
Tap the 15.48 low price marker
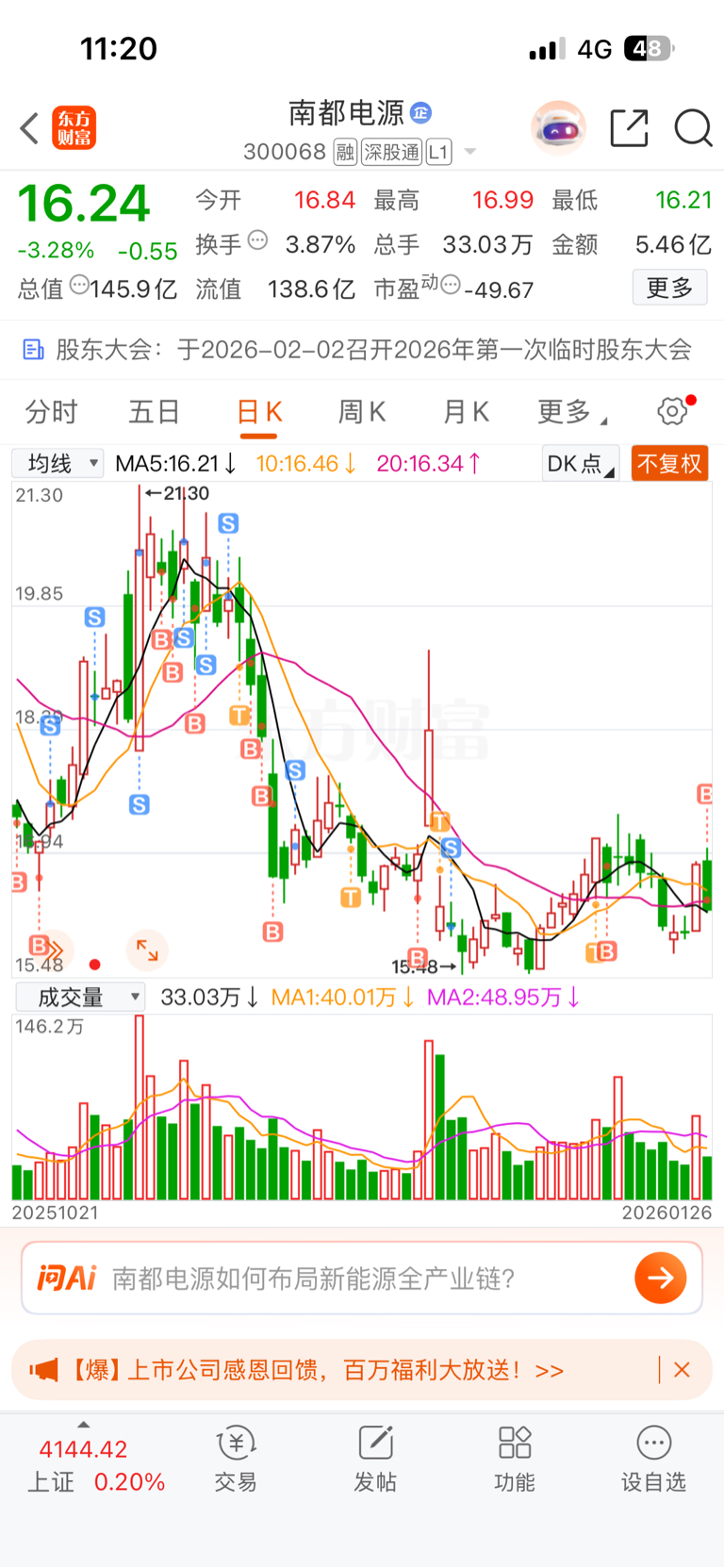424,966
